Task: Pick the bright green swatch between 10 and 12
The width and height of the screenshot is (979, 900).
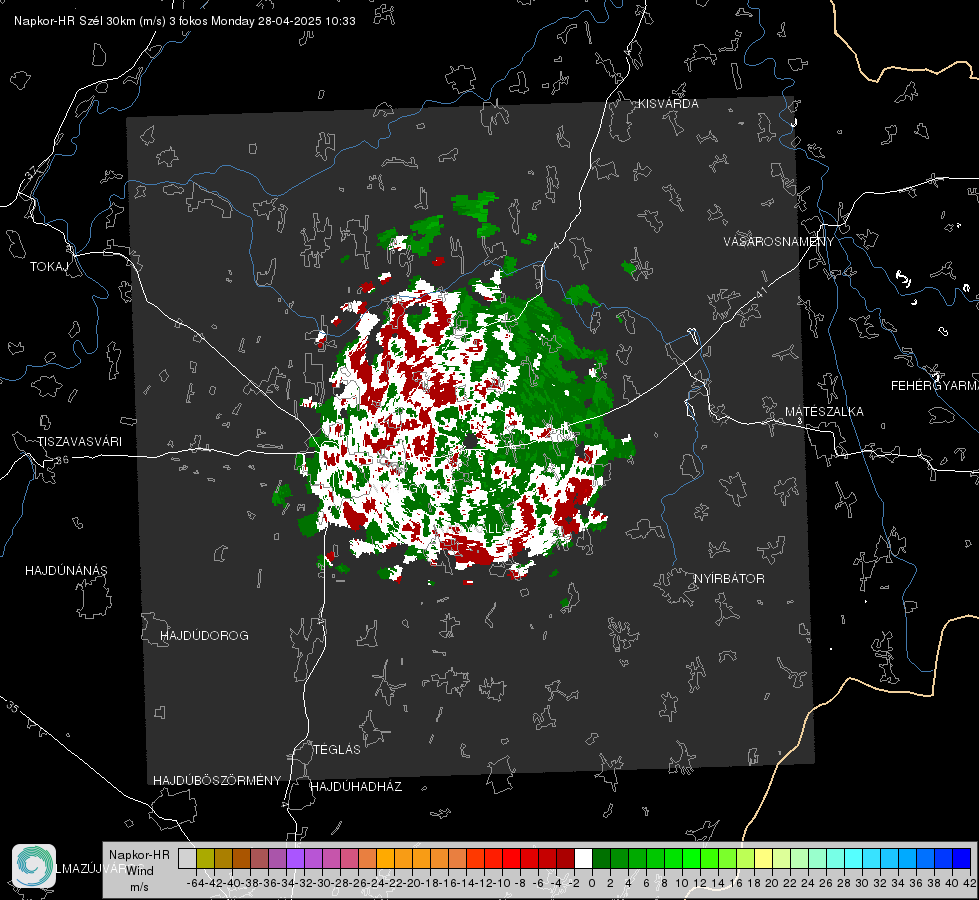Action: [691, 858]
